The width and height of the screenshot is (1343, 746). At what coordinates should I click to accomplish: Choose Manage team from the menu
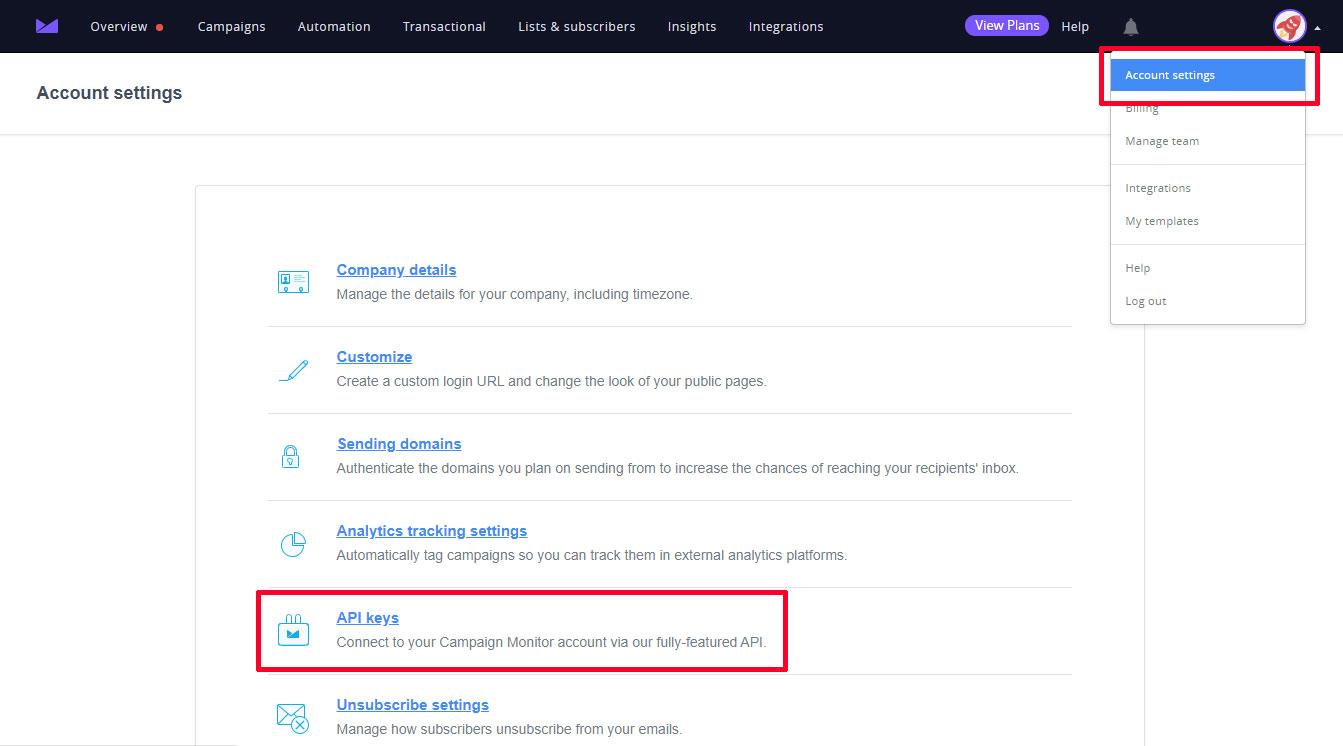pos(1162,141)
